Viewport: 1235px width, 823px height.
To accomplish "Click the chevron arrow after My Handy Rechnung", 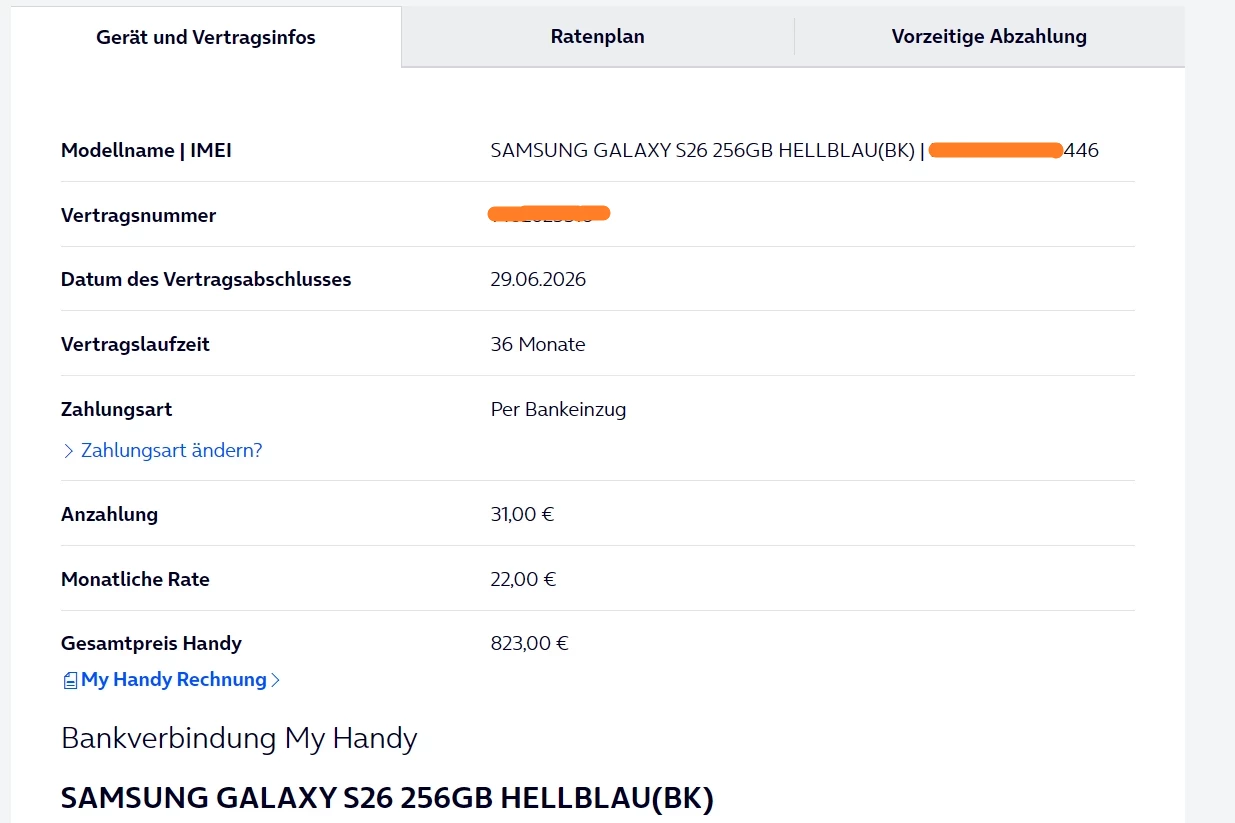I will 276,681.
